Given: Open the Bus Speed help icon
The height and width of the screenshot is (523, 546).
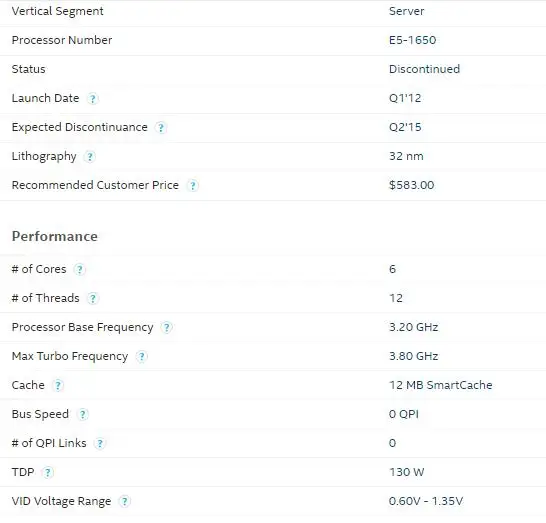Looking at the screenshot, I should tap(83, 414).
